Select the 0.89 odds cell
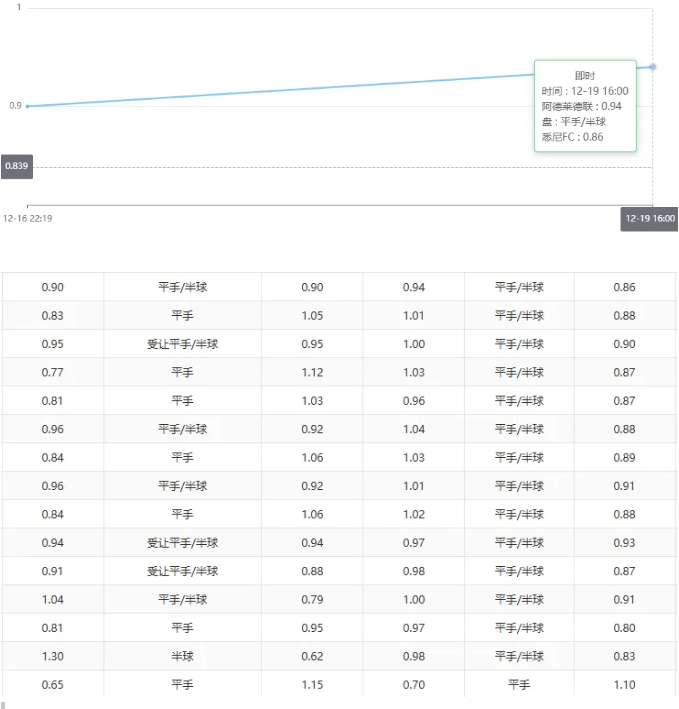Viewport: 679px width, 709px height. pyautogui.click(x=624, y=458)
